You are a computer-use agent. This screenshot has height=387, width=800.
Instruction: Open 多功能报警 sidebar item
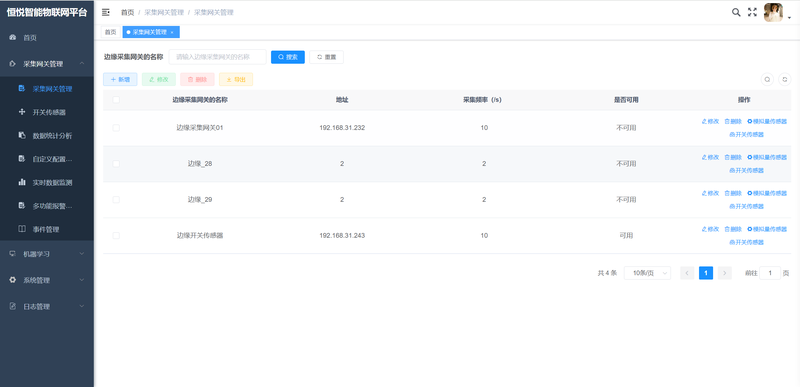47,206
